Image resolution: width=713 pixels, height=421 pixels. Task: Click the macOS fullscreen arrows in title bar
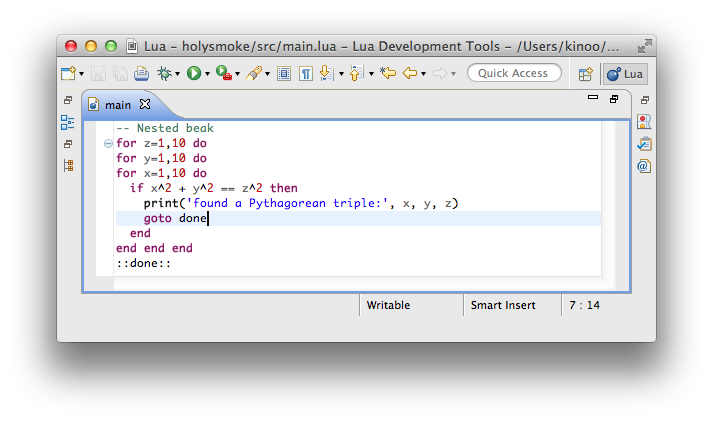click(x=644, y=46)
